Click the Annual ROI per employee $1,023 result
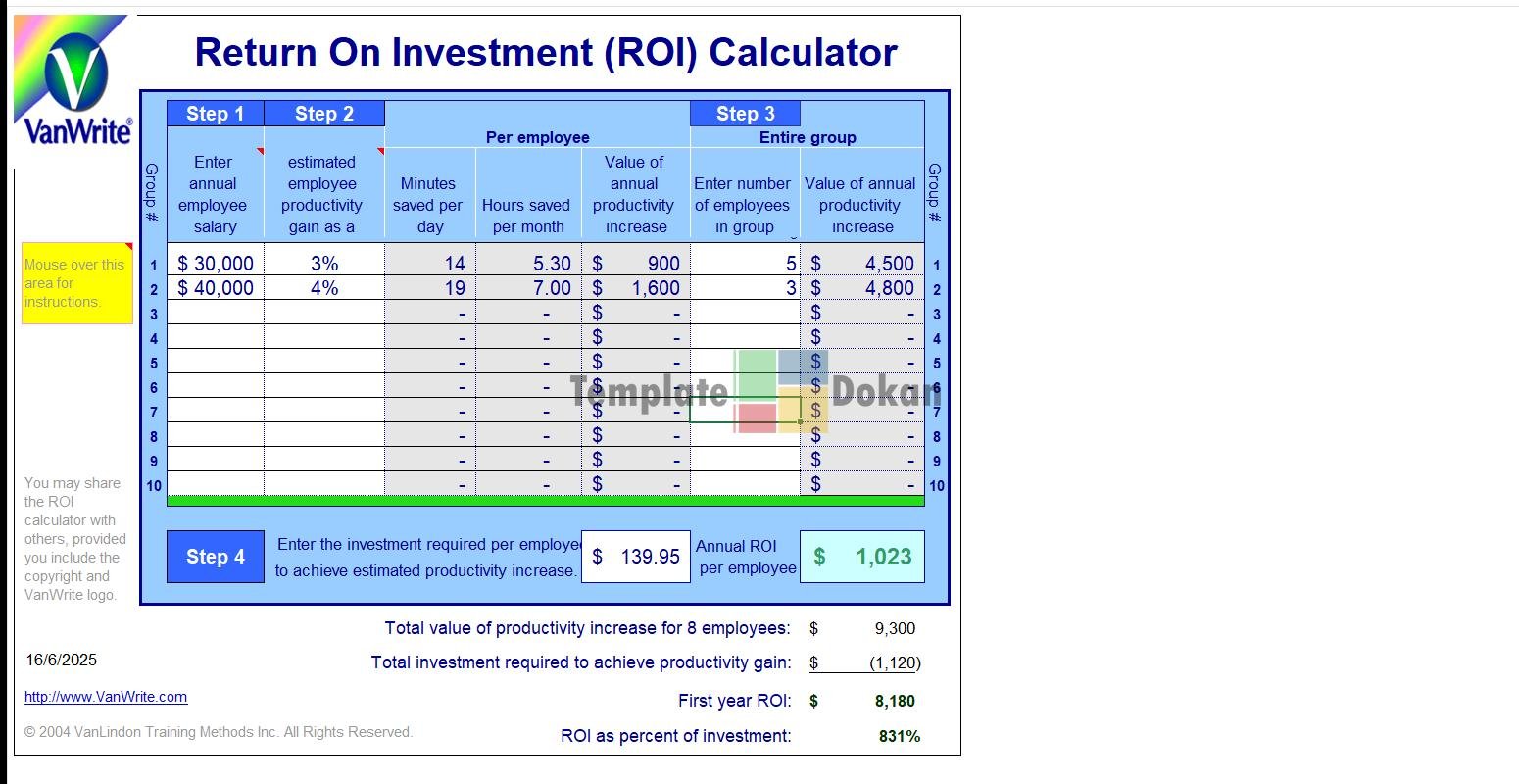1519x784 pixels. [862, 557]
